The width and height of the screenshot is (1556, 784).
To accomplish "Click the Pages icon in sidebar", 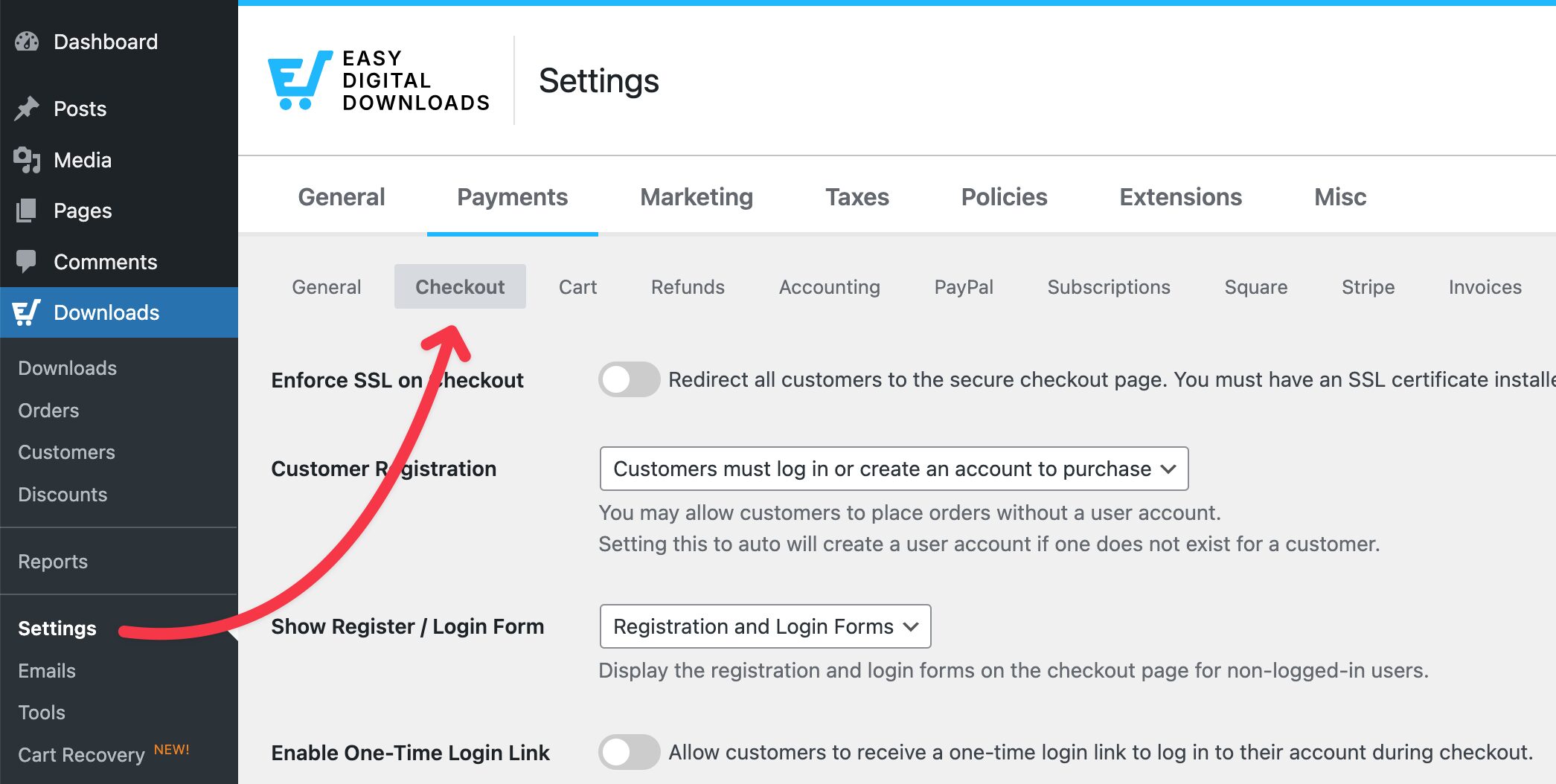I will point(27,211).
